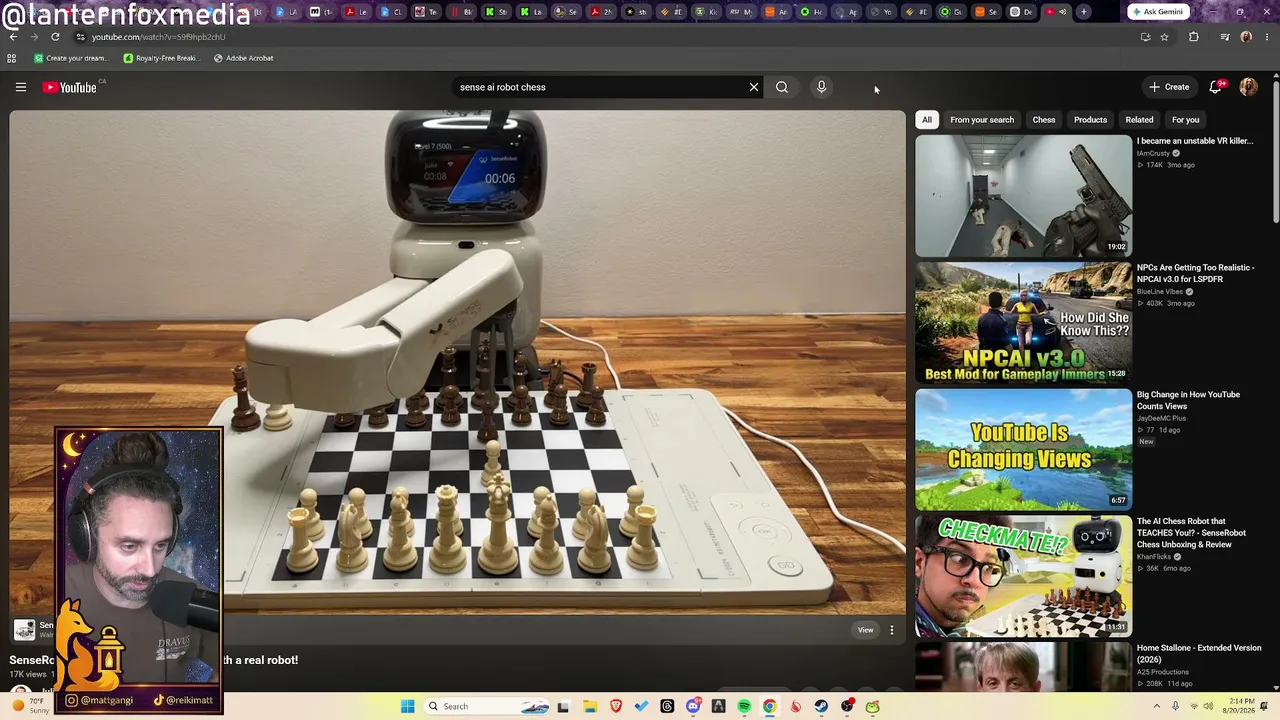Click the View button under the video

[x=866, y=630]
